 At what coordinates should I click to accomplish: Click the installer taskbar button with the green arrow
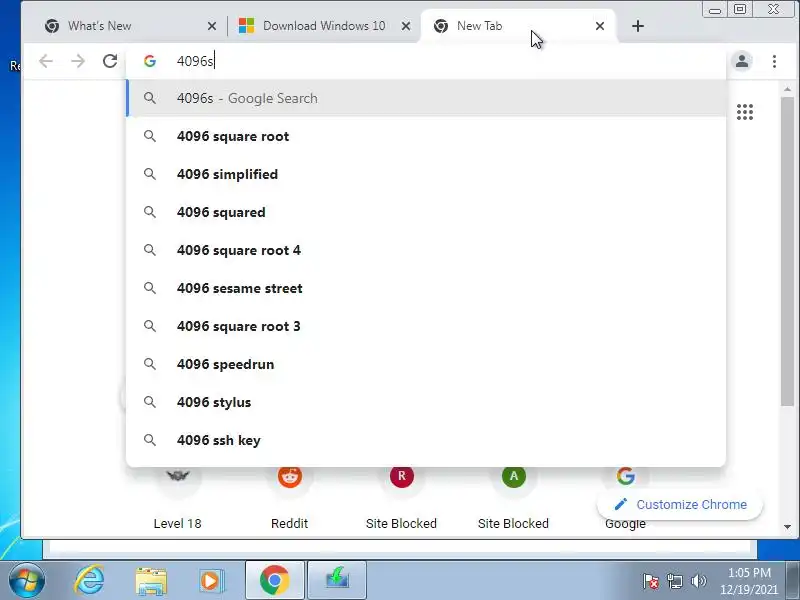(337, 580)
